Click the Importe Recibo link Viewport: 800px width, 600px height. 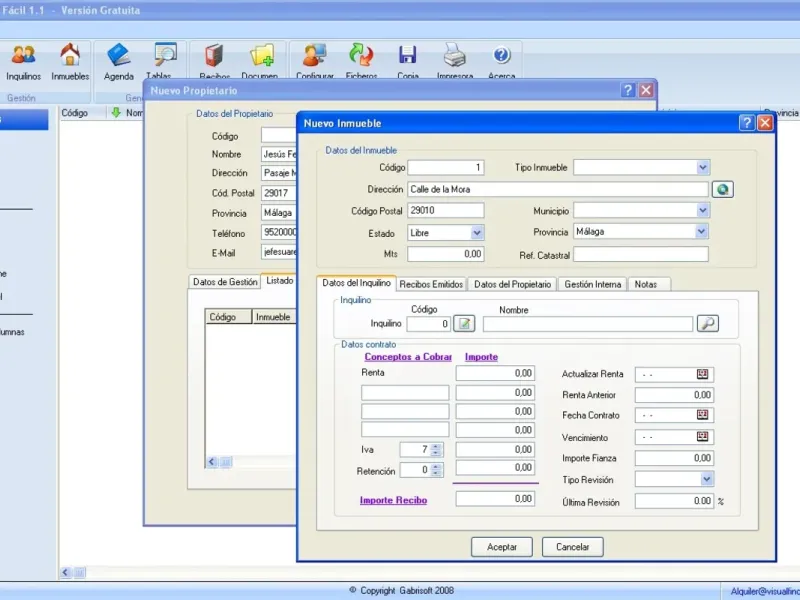click(x=393, y=501)
